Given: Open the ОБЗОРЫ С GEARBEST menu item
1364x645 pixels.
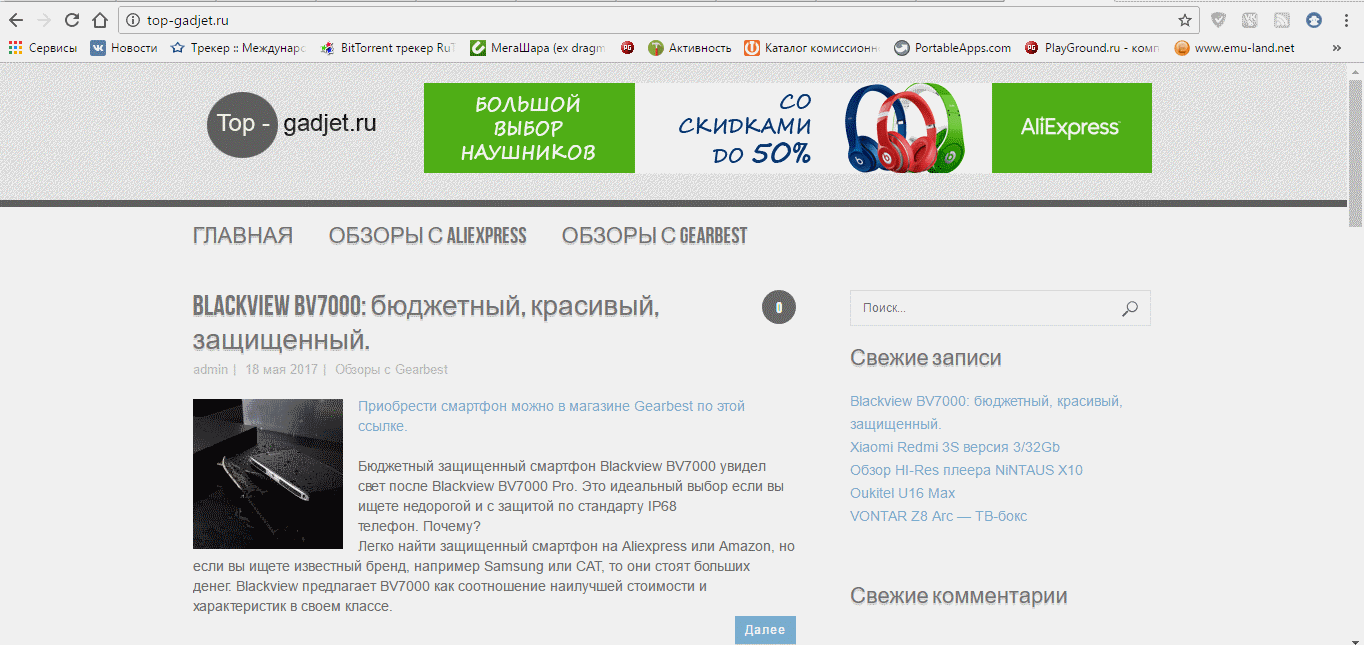Looking at the screenshot, I should click(654, 236).
